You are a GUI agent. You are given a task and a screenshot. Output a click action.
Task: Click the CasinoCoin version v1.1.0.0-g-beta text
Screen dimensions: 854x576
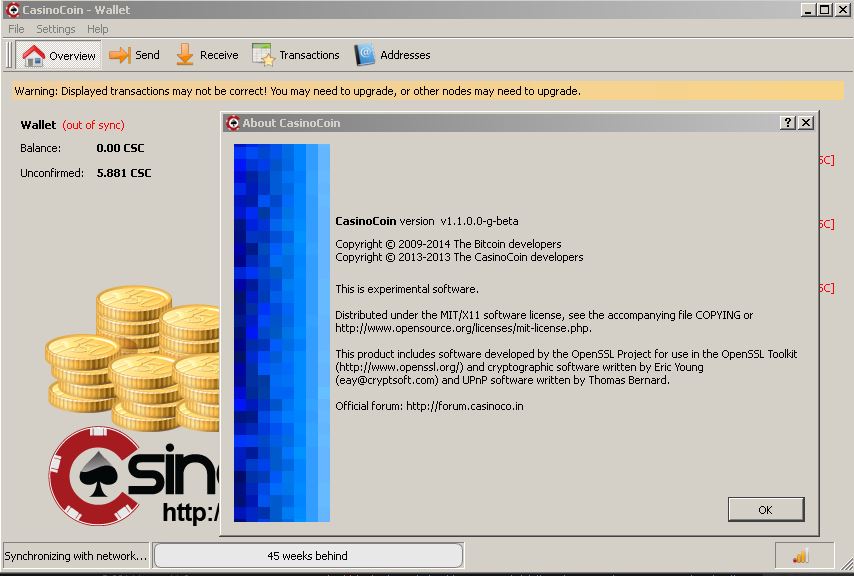tap(427, 221)
